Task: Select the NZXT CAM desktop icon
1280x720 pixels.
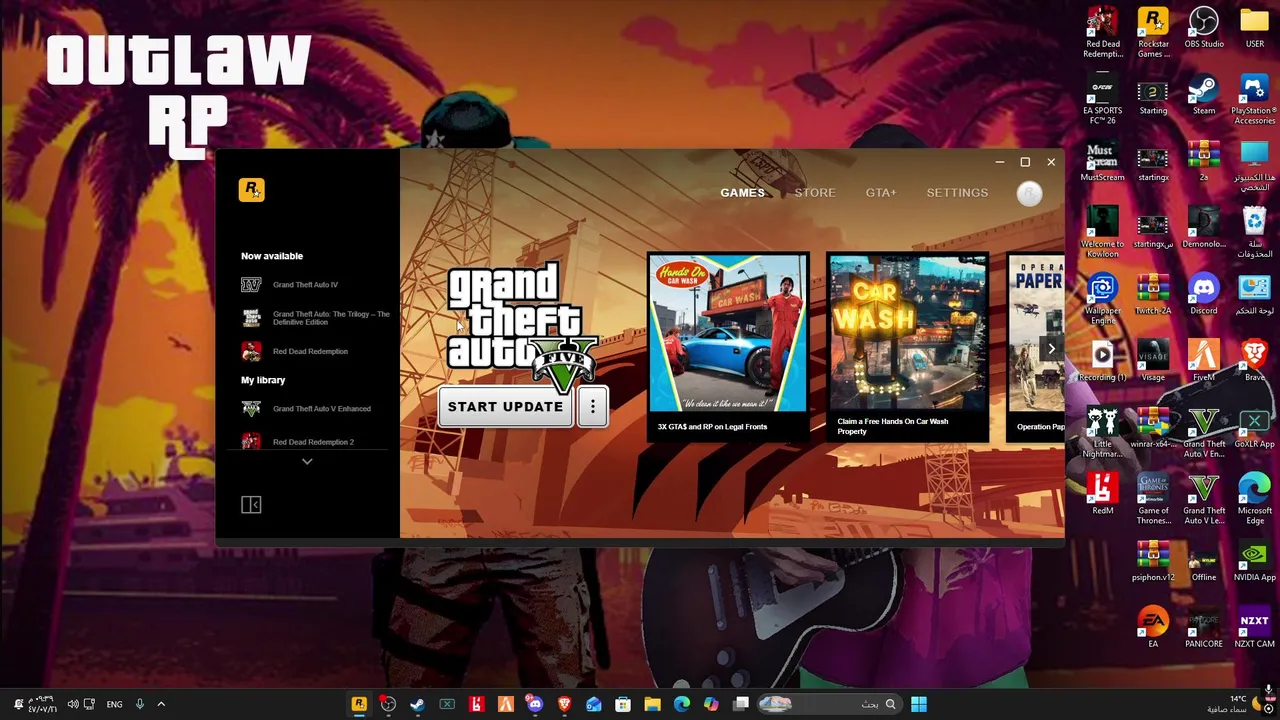Action: 1254,629
